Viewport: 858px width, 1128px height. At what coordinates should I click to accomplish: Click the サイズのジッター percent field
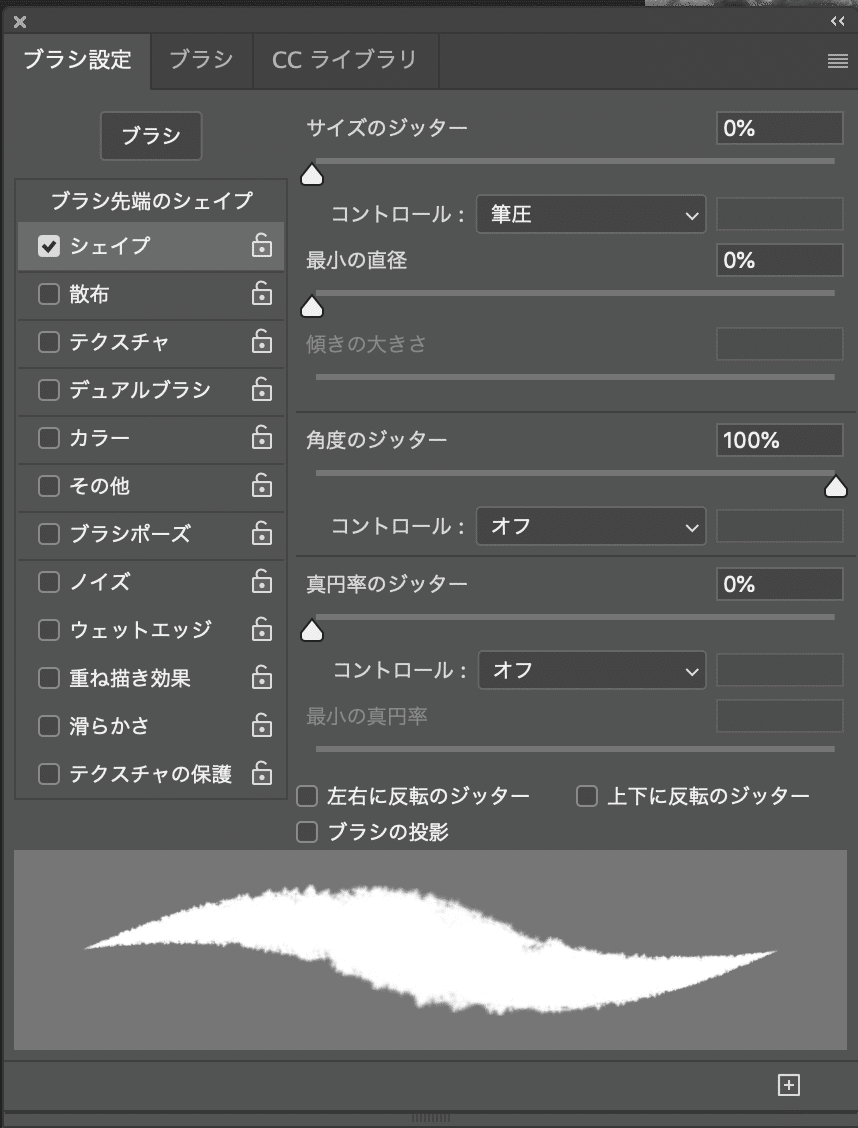[x=780, y=129]
